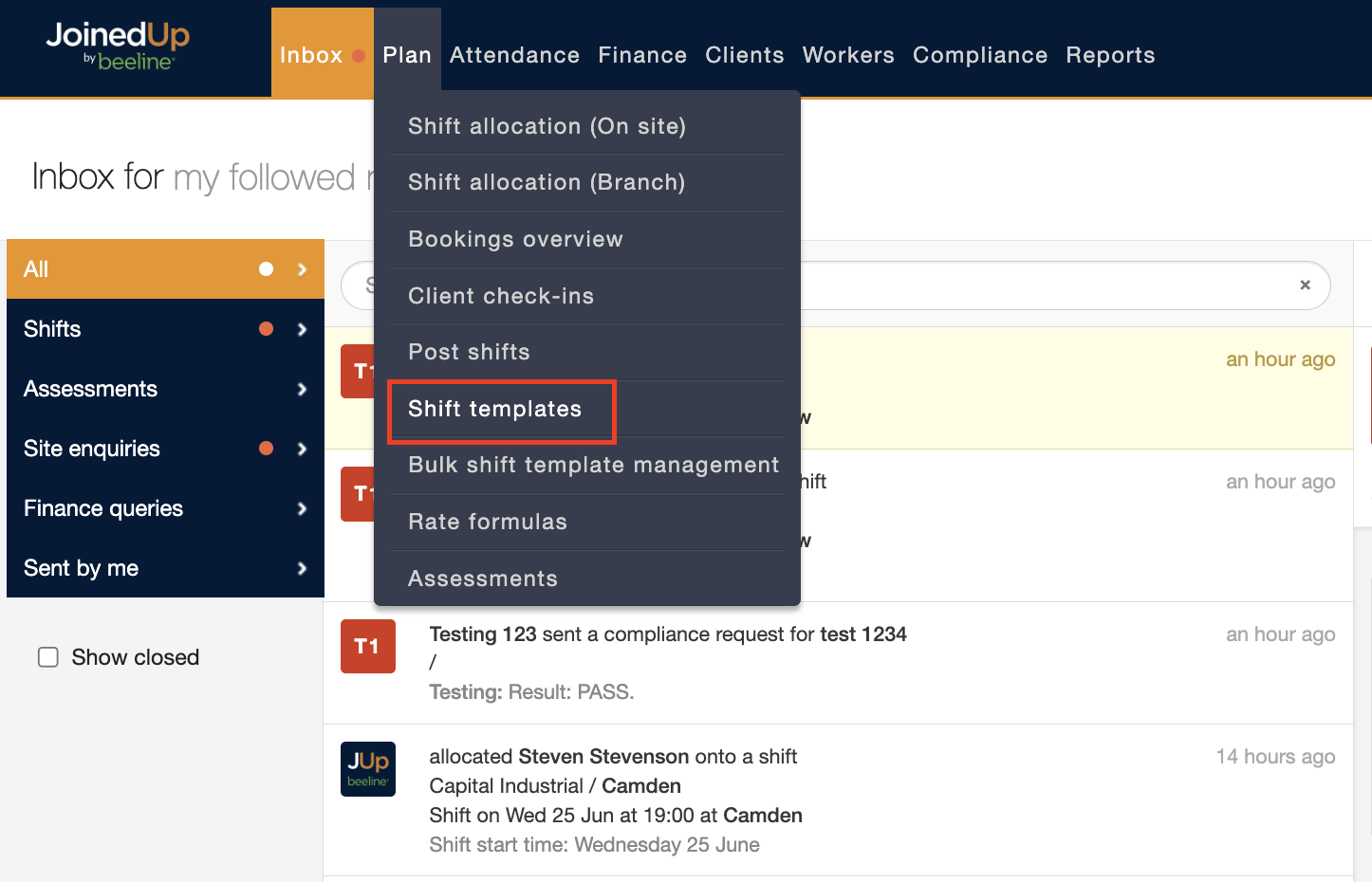The image size is (1372, 882).
Task: Enable the Show closed checkbox
Action: (48, 657)
